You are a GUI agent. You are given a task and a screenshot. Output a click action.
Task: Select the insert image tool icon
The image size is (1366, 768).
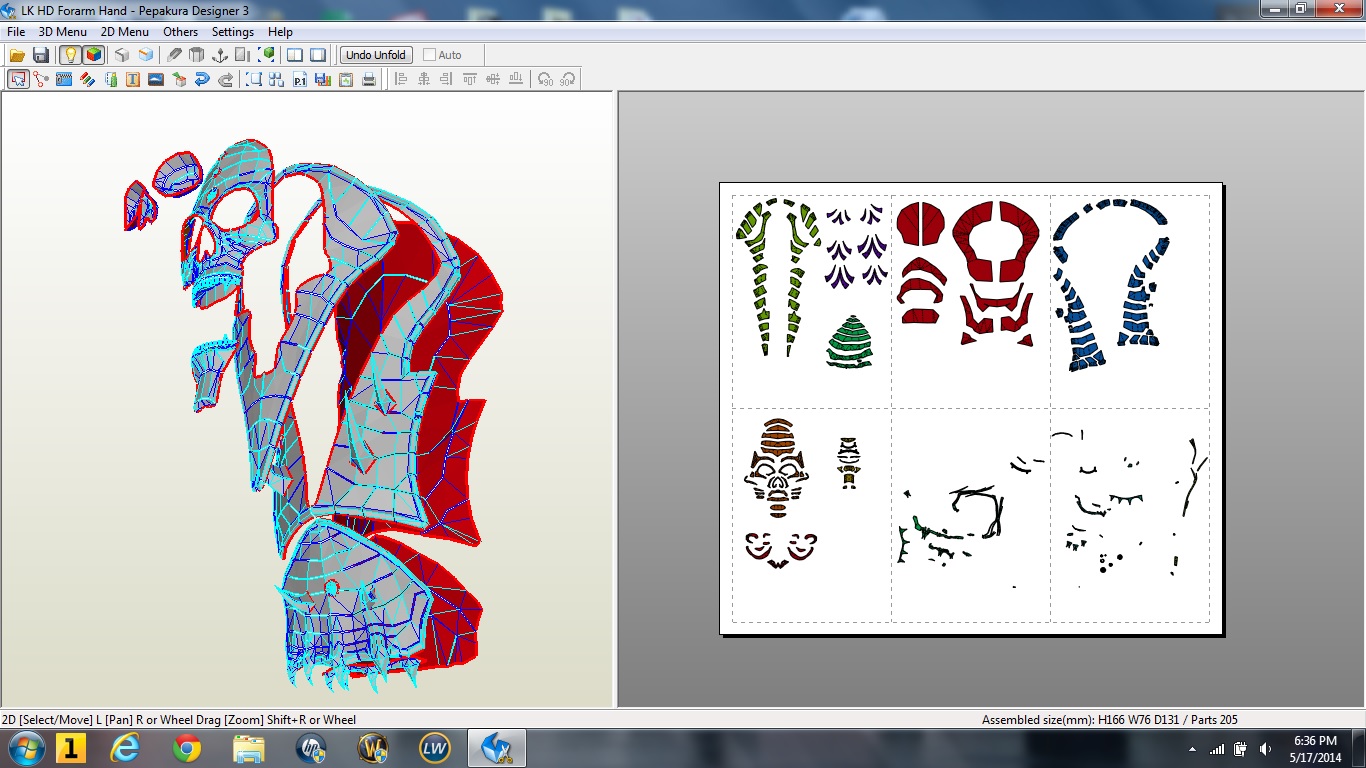156,79
